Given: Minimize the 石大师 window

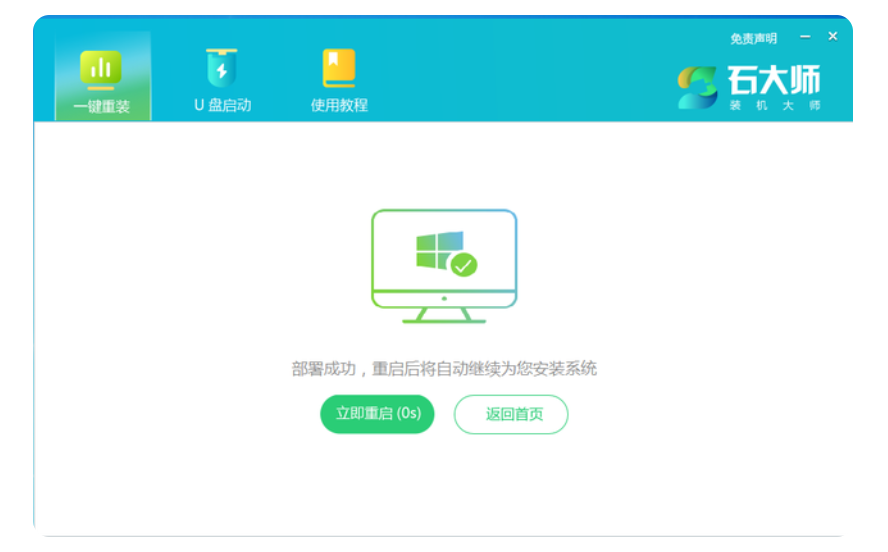Looking at the screenshot, I should [x=805, y=37].
